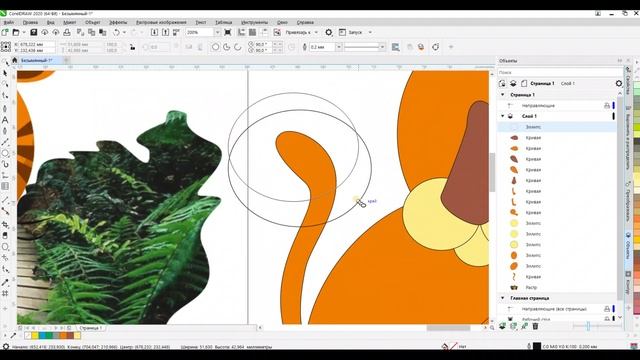This screenshot has width=640, height=360.
Task: Select the Ellipse tool in the toolbox
Action: click(5, 153)
